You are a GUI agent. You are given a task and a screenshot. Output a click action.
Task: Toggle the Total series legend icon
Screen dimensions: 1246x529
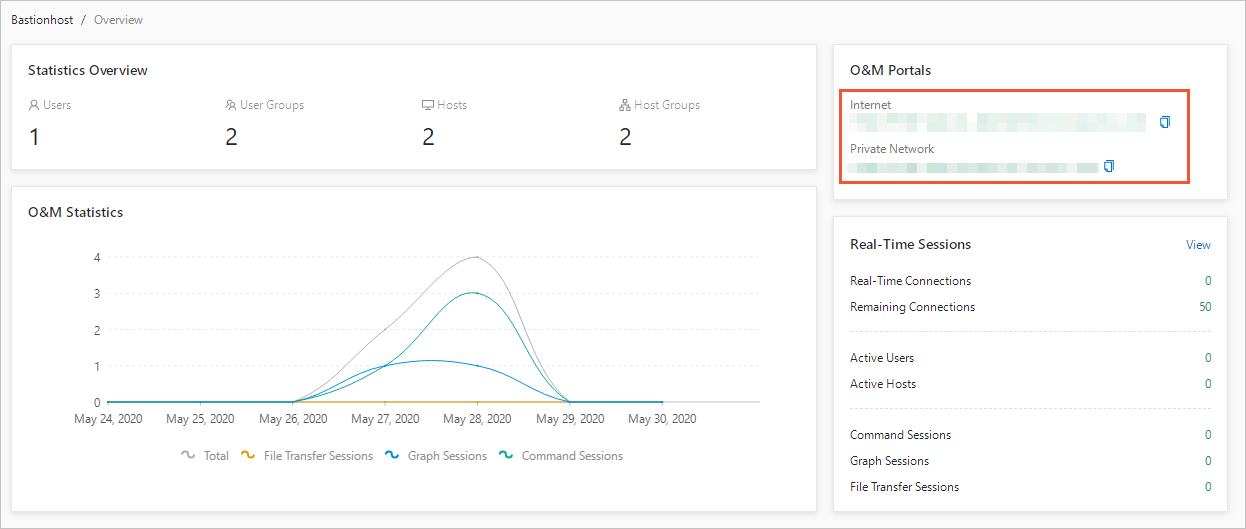188,455
